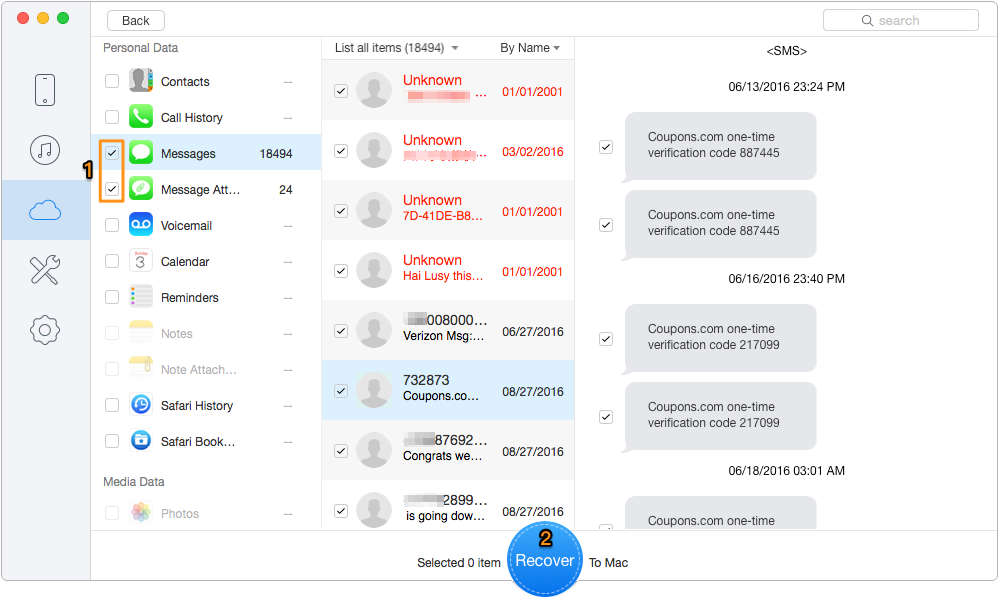Image resolution: width=1000 pixels, height=608 pixels.
Task: Click avatar of 732873 Coupons.com conversation
Action: 374,390
